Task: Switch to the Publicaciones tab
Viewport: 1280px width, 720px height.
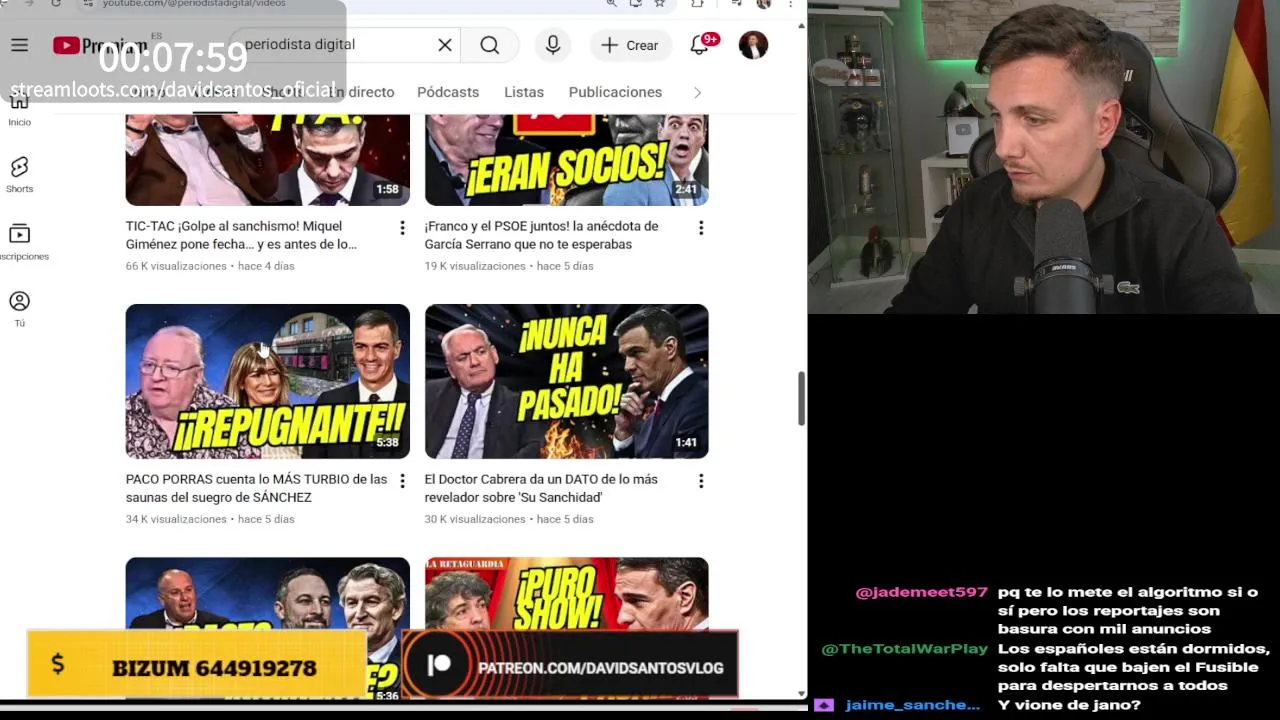Action: [615, 92]
